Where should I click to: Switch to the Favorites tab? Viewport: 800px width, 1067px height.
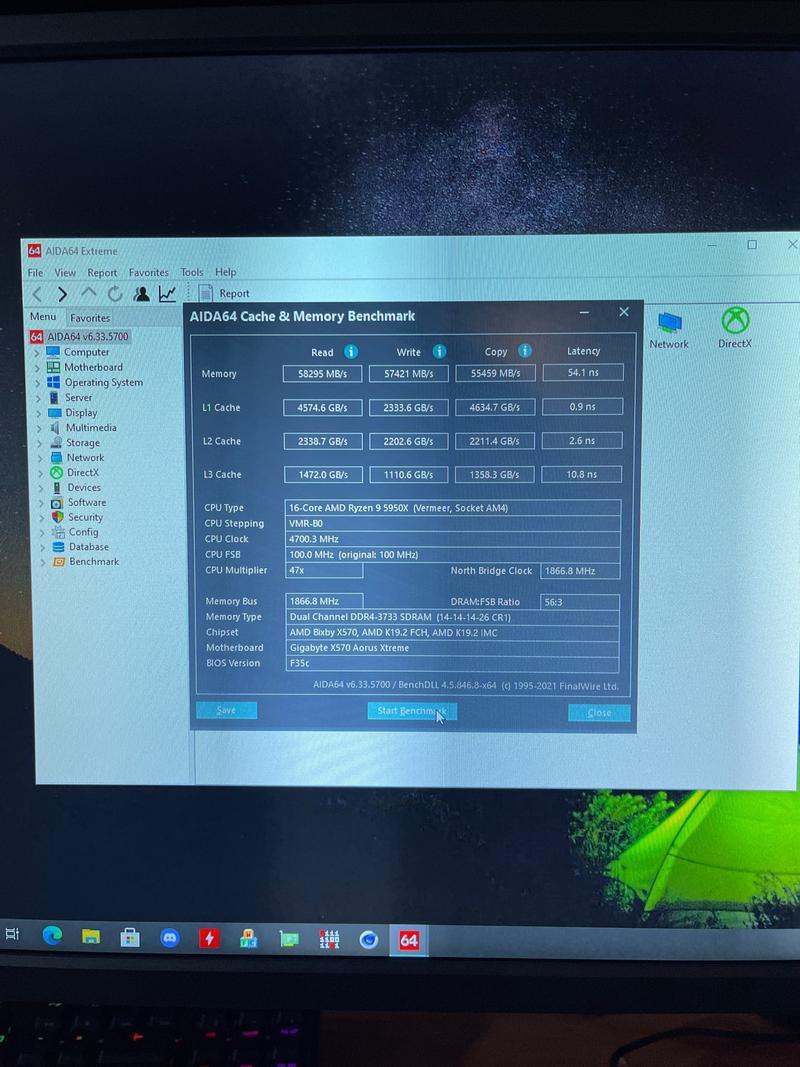coord(90,318)
